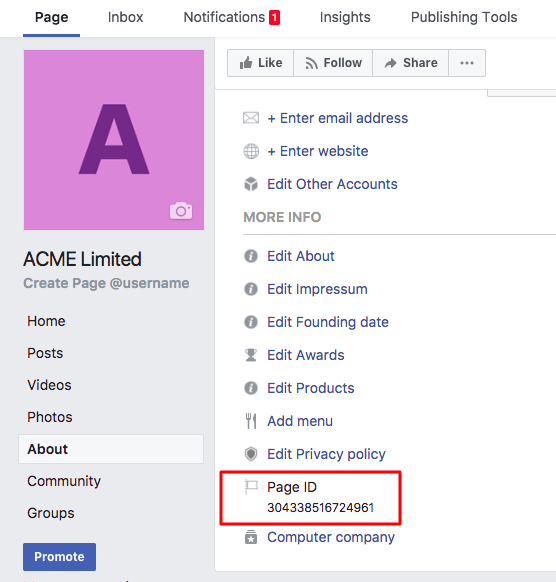This screenshot has height=582, width=556.
Task: Go to Groups in sidebar
Action: [50, 513]
